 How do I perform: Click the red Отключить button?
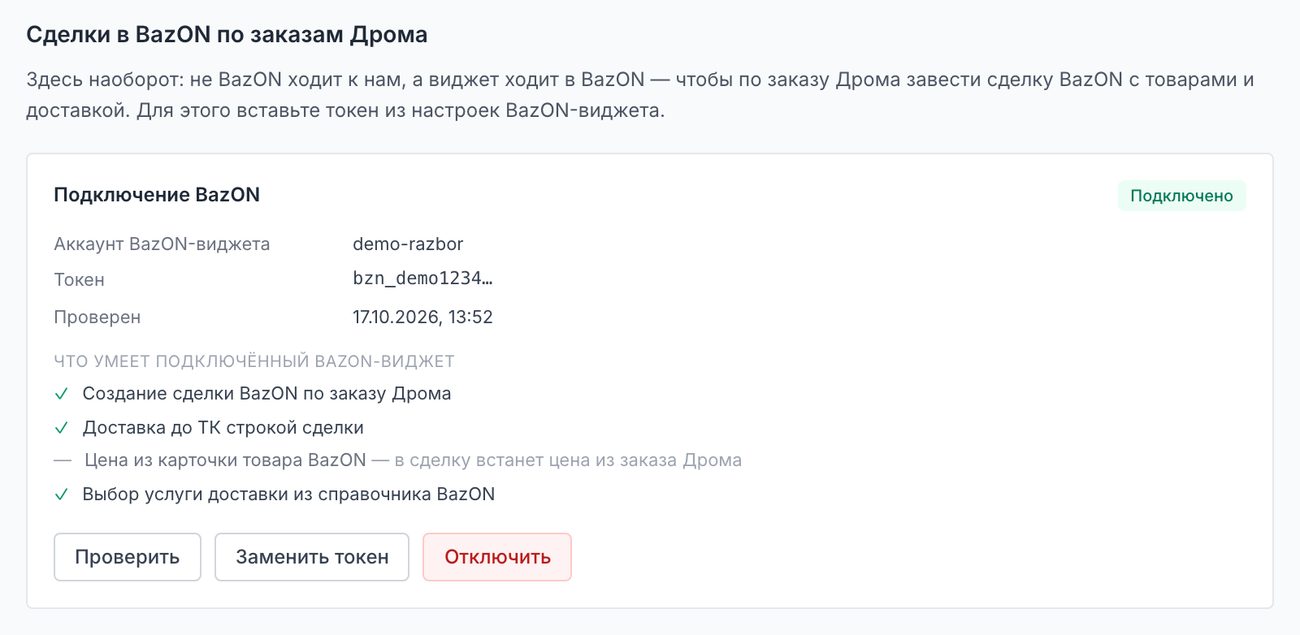[x=497, y=557]
